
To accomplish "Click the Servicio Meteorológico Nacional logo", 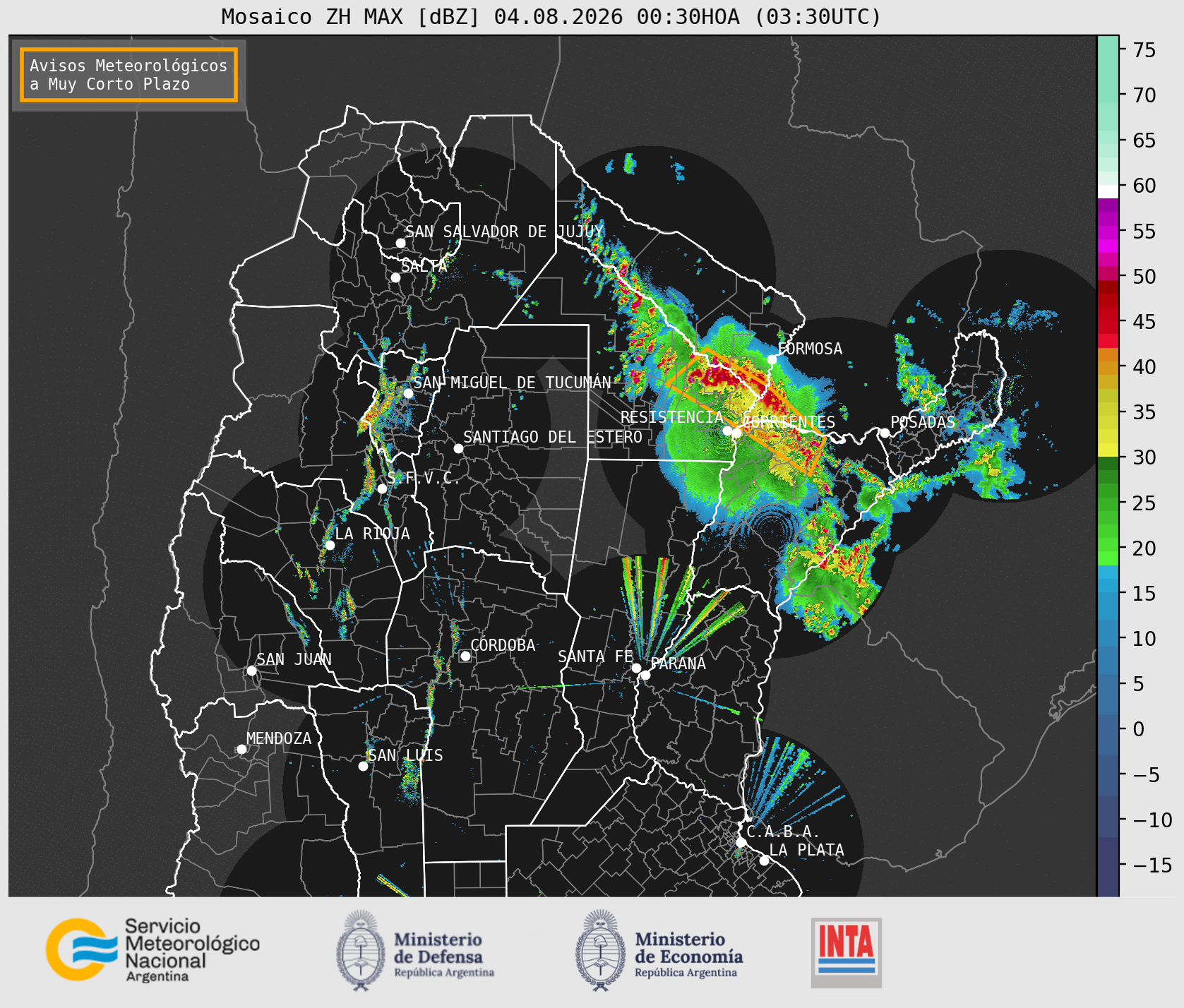I will click(x=153, y=949).
